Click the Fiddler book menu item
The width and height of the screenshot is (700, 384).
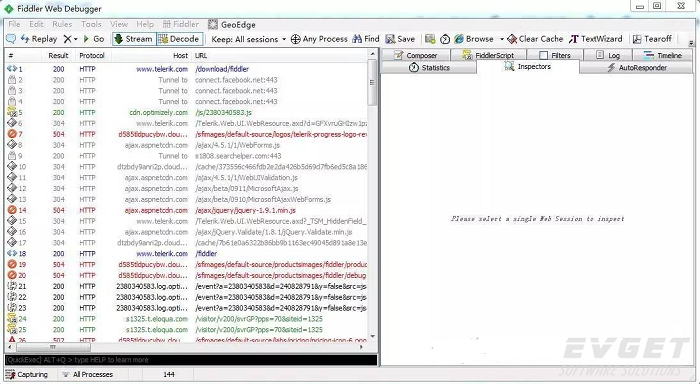click(x=181, y=24)
